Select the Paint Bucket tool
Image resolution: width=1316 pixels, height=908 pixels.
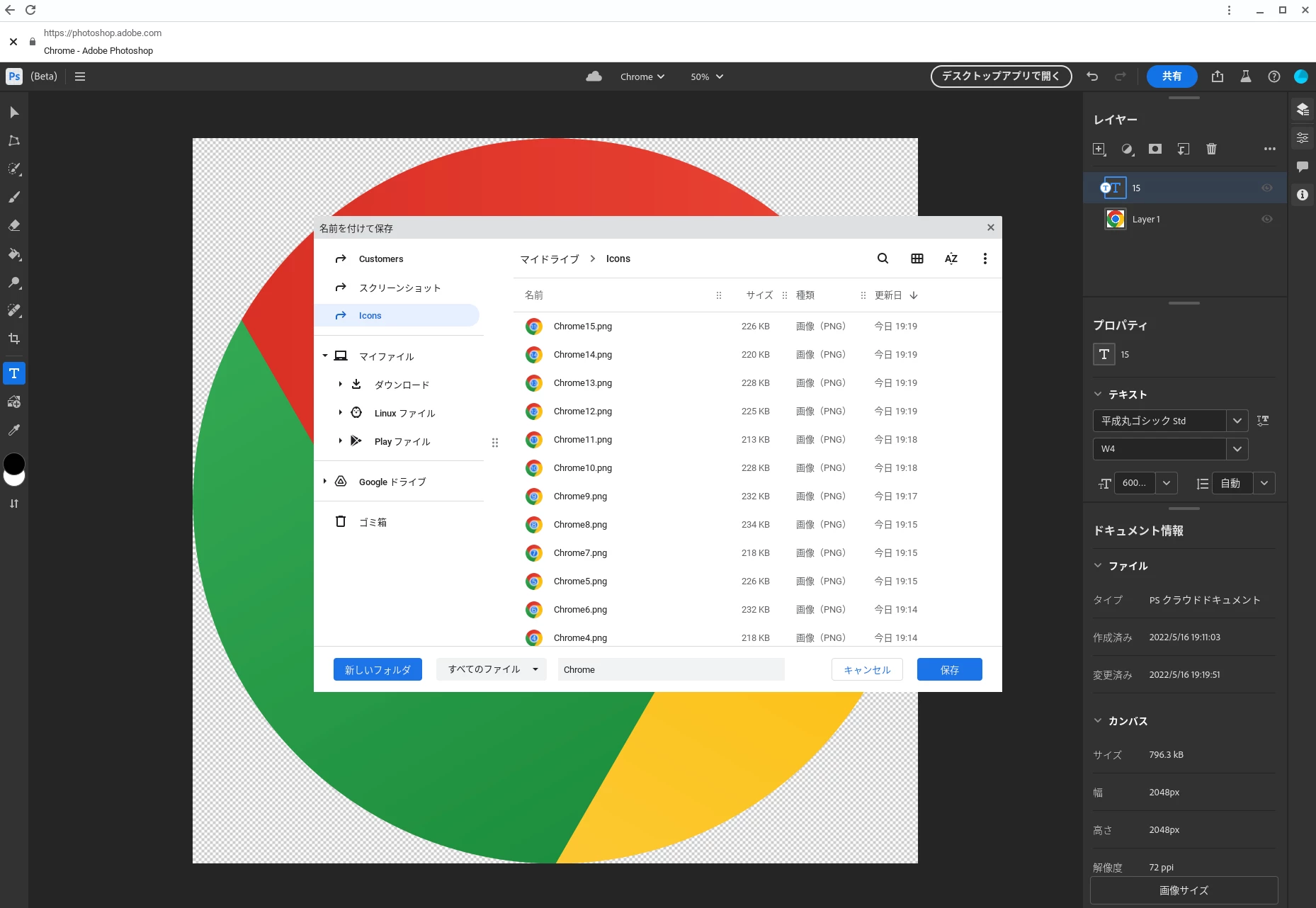pyautogui.click(x=14, y=254)
